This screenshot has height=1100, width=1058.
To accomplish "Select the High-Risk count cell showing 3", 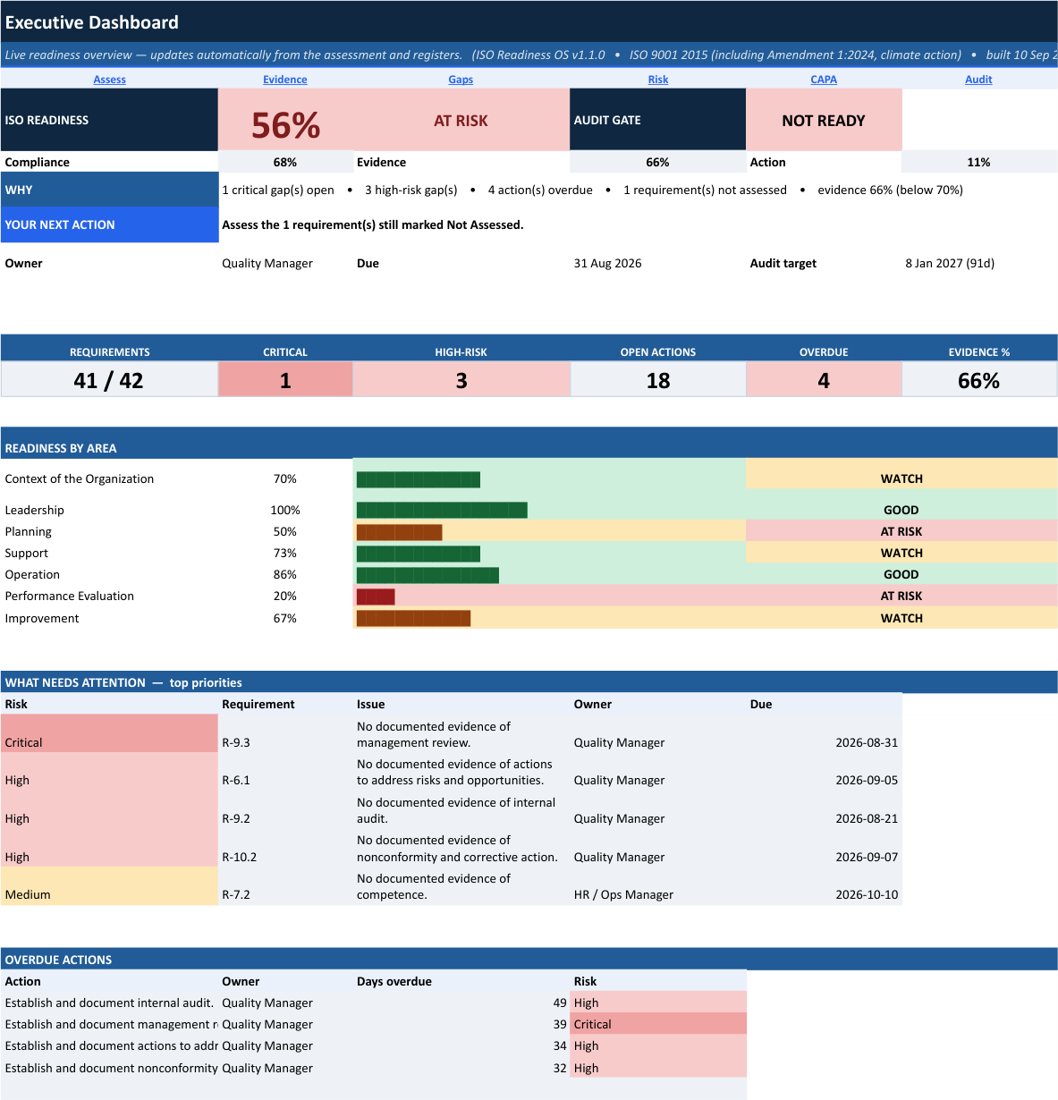I will [461, 380].
